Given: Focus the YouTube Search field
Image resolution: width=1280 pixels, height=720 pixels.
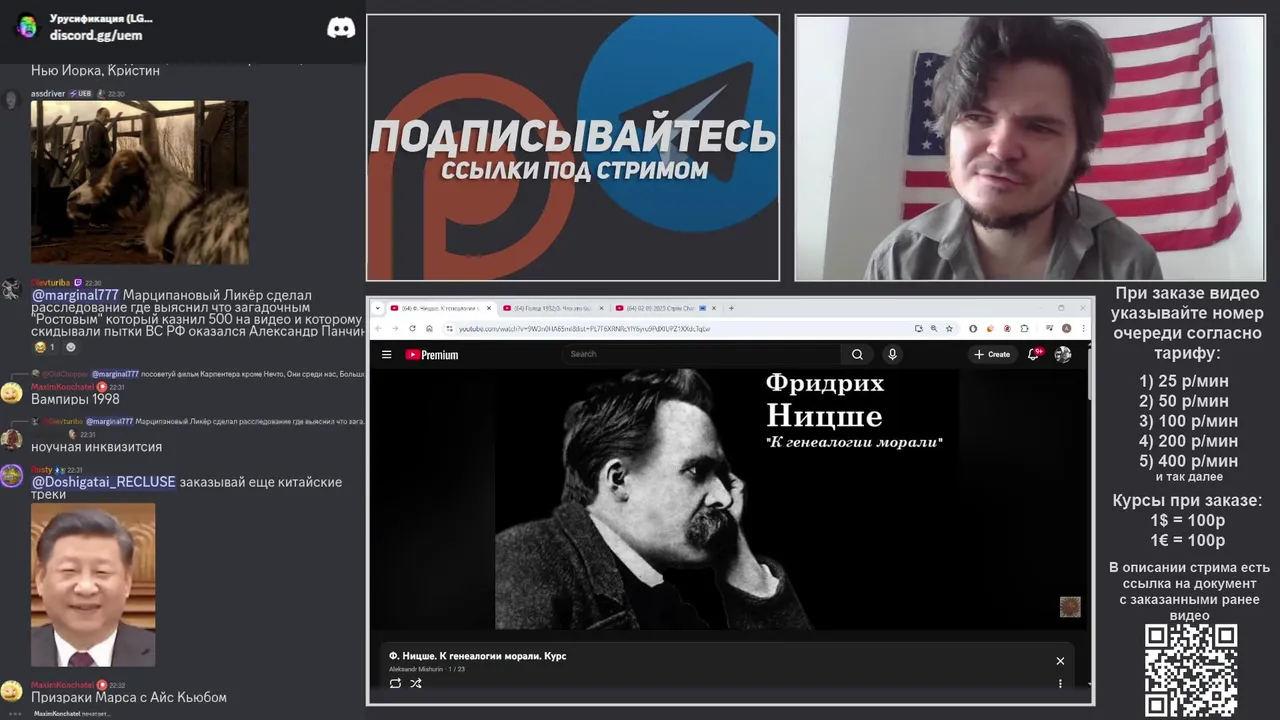Looking at the screenshot, I should click(x=703, y=354).
